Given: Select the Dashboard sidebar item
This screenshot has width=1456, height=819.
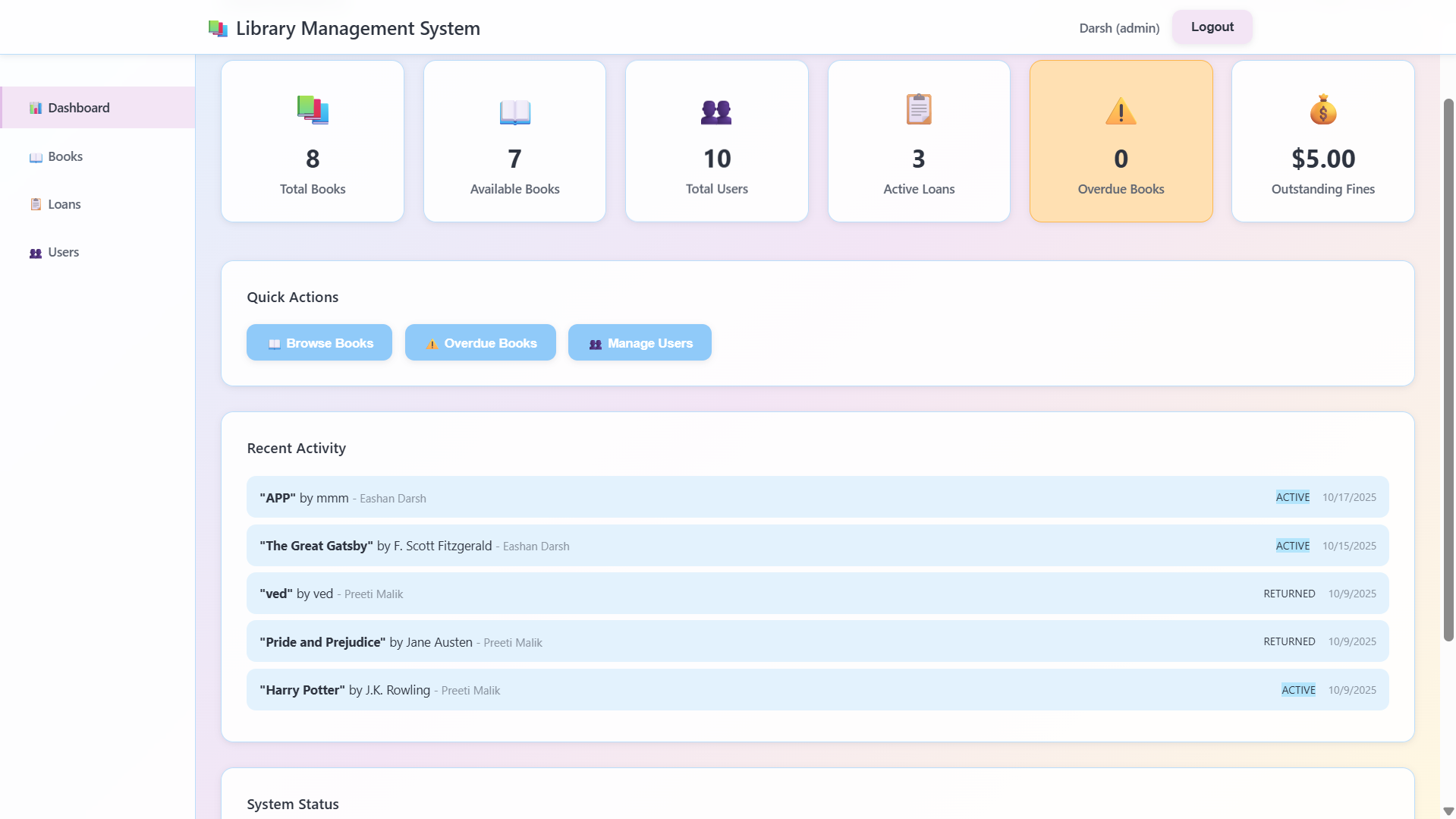Looking at the screenshot, I should coord(79,108).
